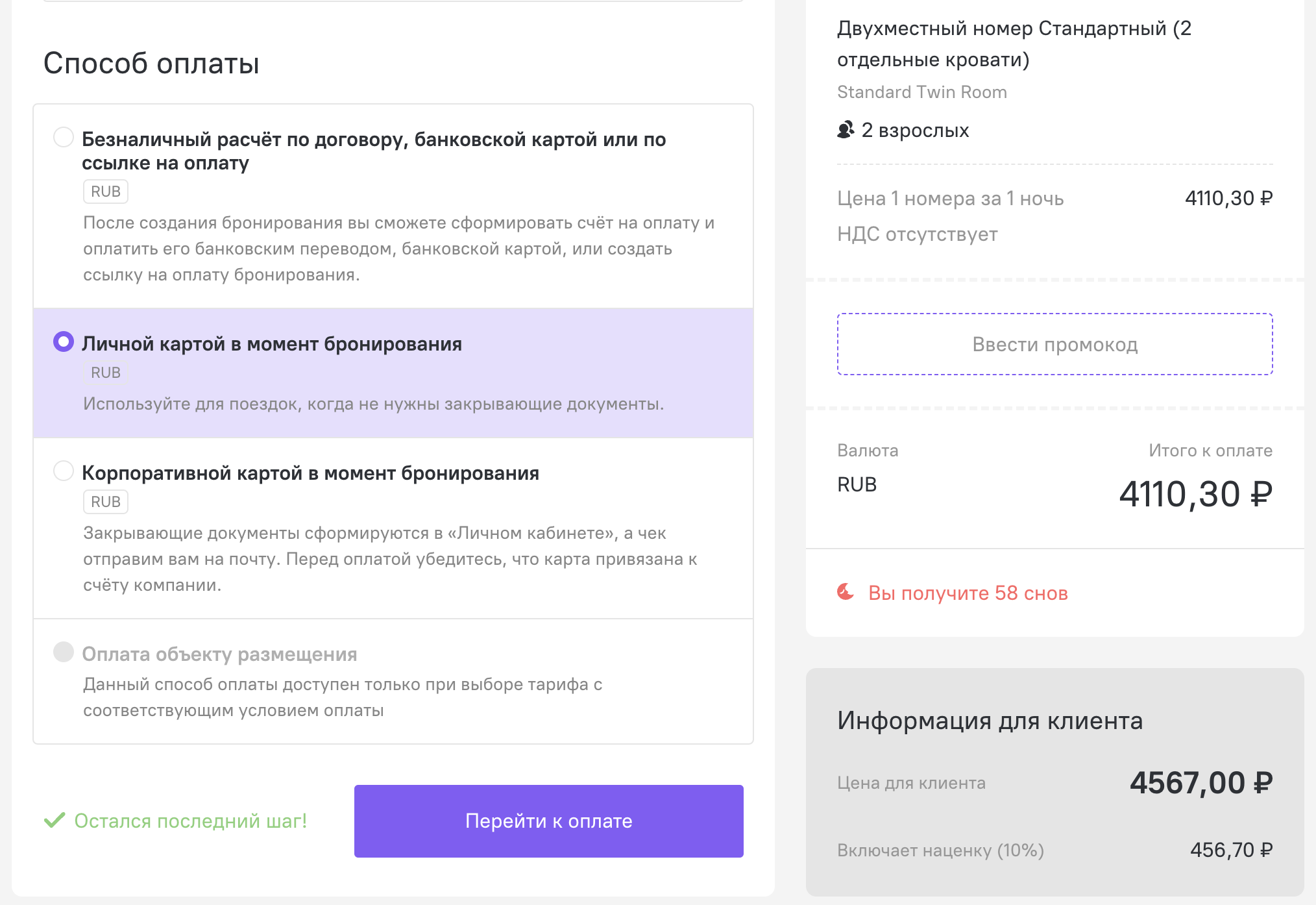Image resolution: width=1316 pixels, height=905 pixels.
Task: Click 'Оплата объекту размещения' option title
Action: tap(219, 654)
